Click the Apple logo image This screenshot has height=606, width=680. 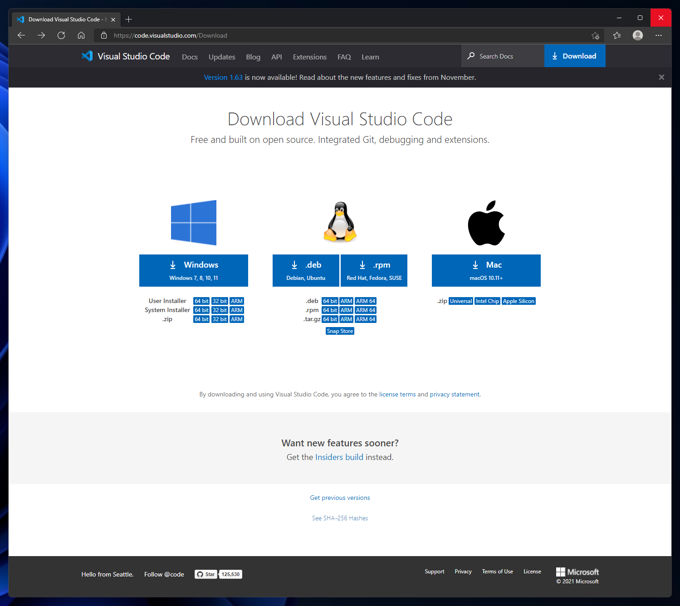click(486, 223)
